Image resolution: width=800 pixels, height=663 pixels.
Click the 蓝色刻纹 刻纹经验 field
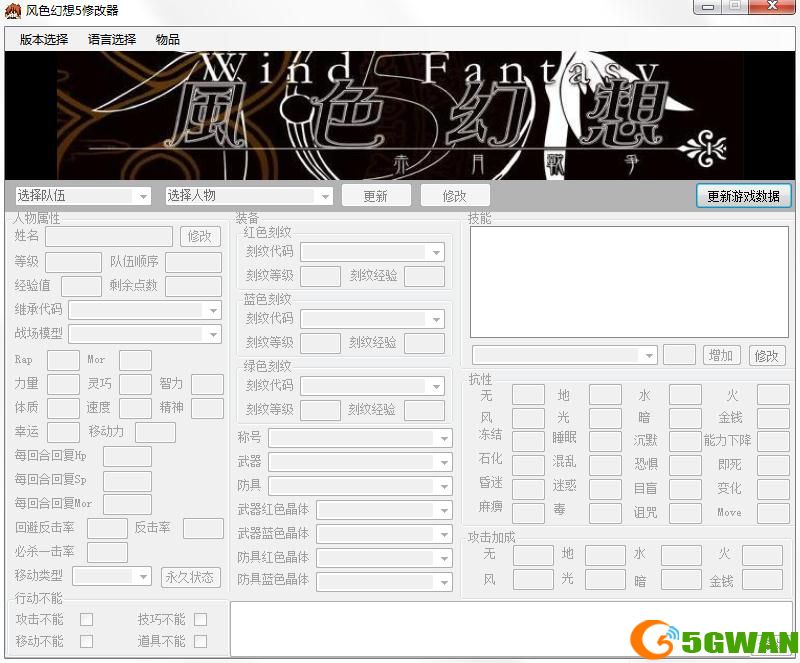424,343
